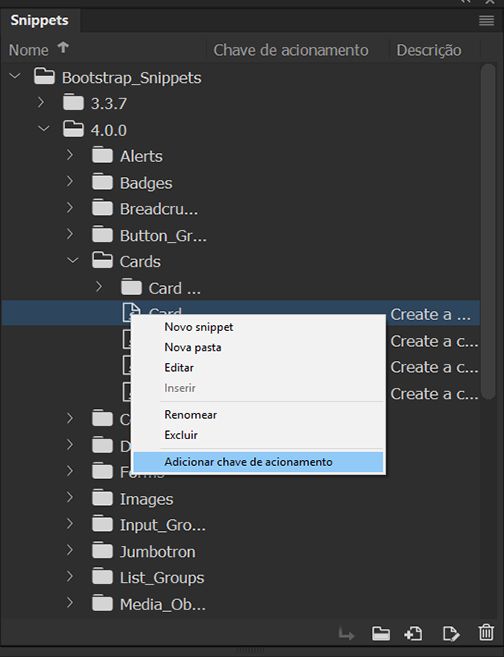Expand the List_Groups folder chevron
Screen dimensions: 504x657
click(x=70, y=577)
